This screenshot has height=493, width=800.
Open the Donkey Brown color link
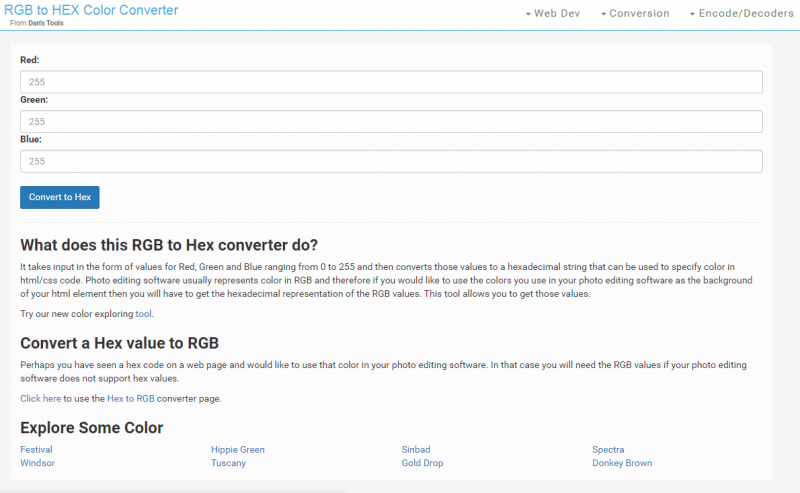coord(622,463)
